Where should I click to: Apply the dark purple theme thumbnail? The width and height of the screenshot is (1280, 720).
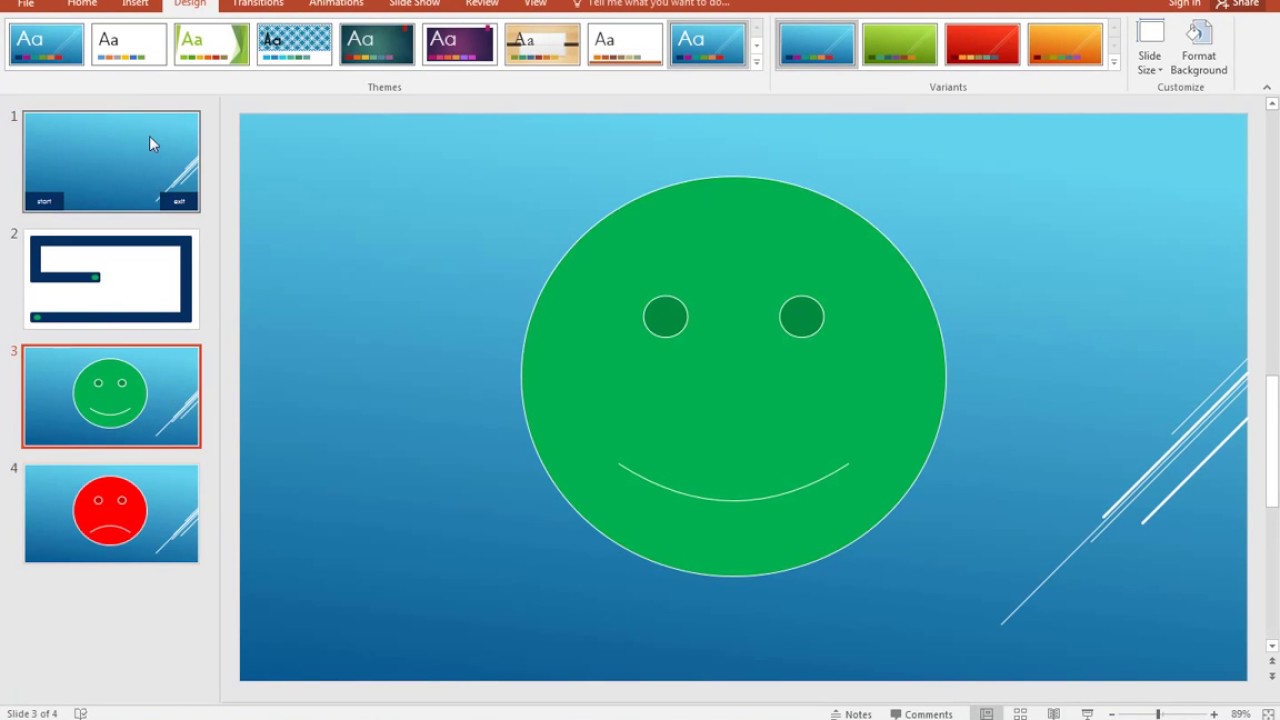point(460,45)
